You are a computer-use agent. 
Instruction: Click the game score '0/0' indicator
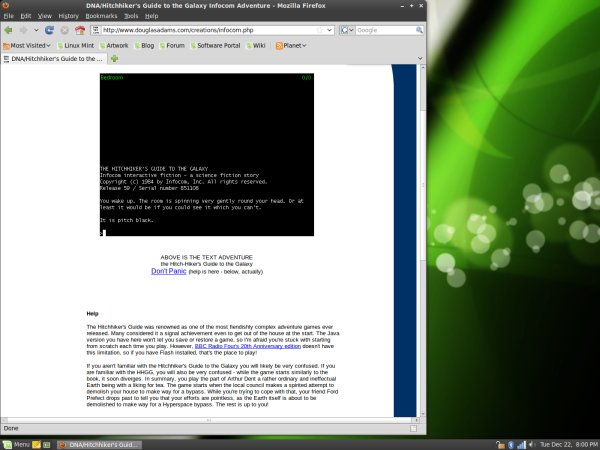[307, 78]
